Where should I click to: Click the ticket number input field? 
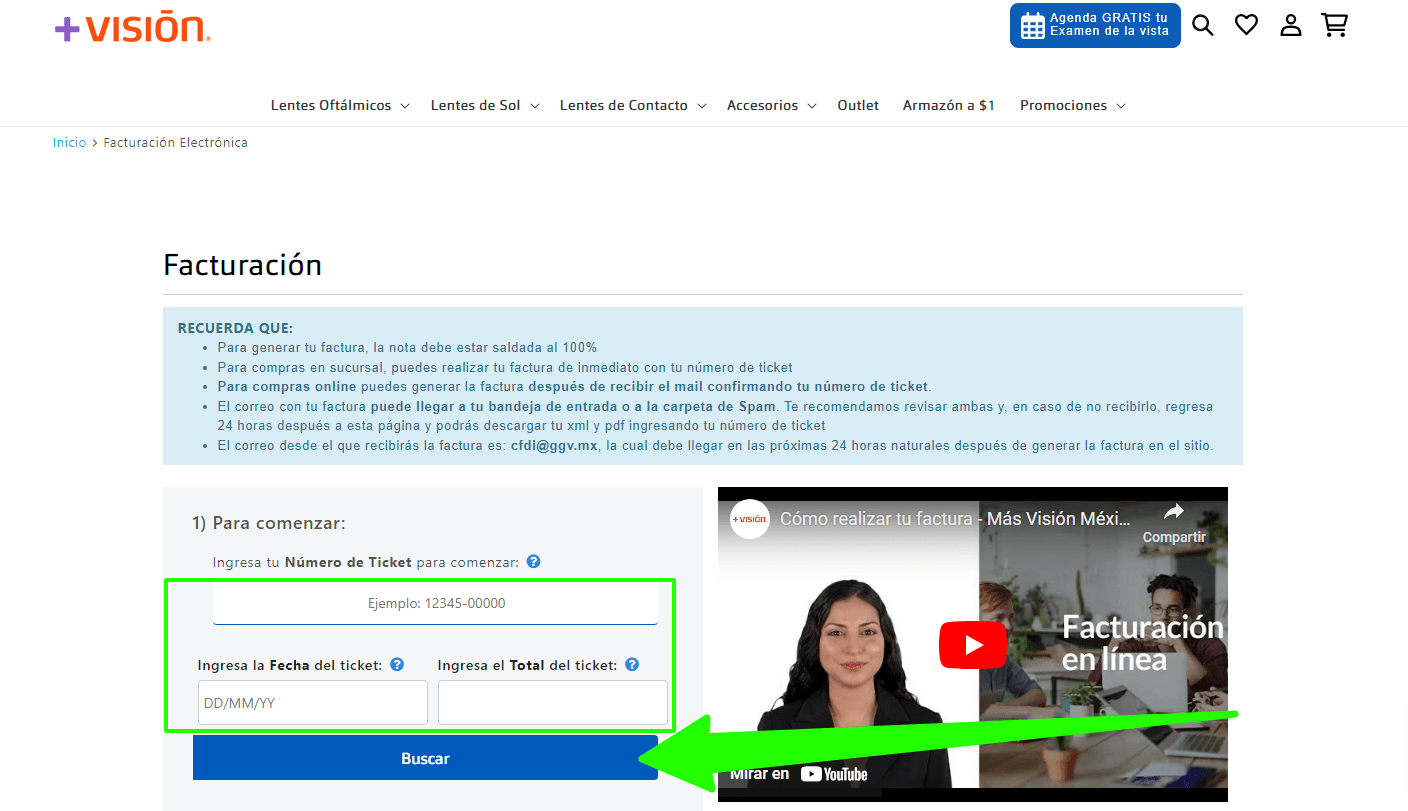[x=435, y=604]
